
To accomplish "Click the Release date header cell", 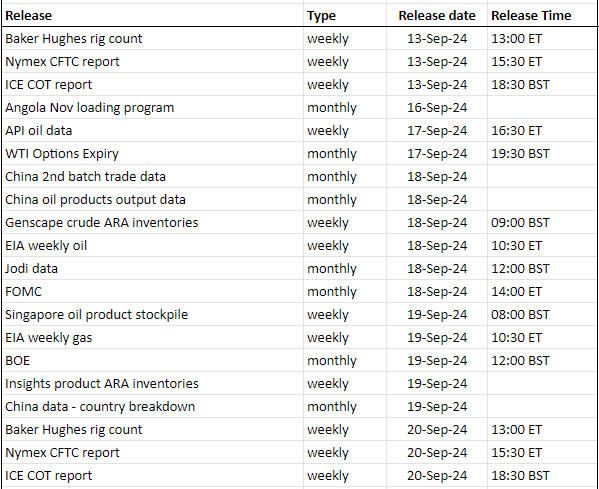I will click(437, 15).
